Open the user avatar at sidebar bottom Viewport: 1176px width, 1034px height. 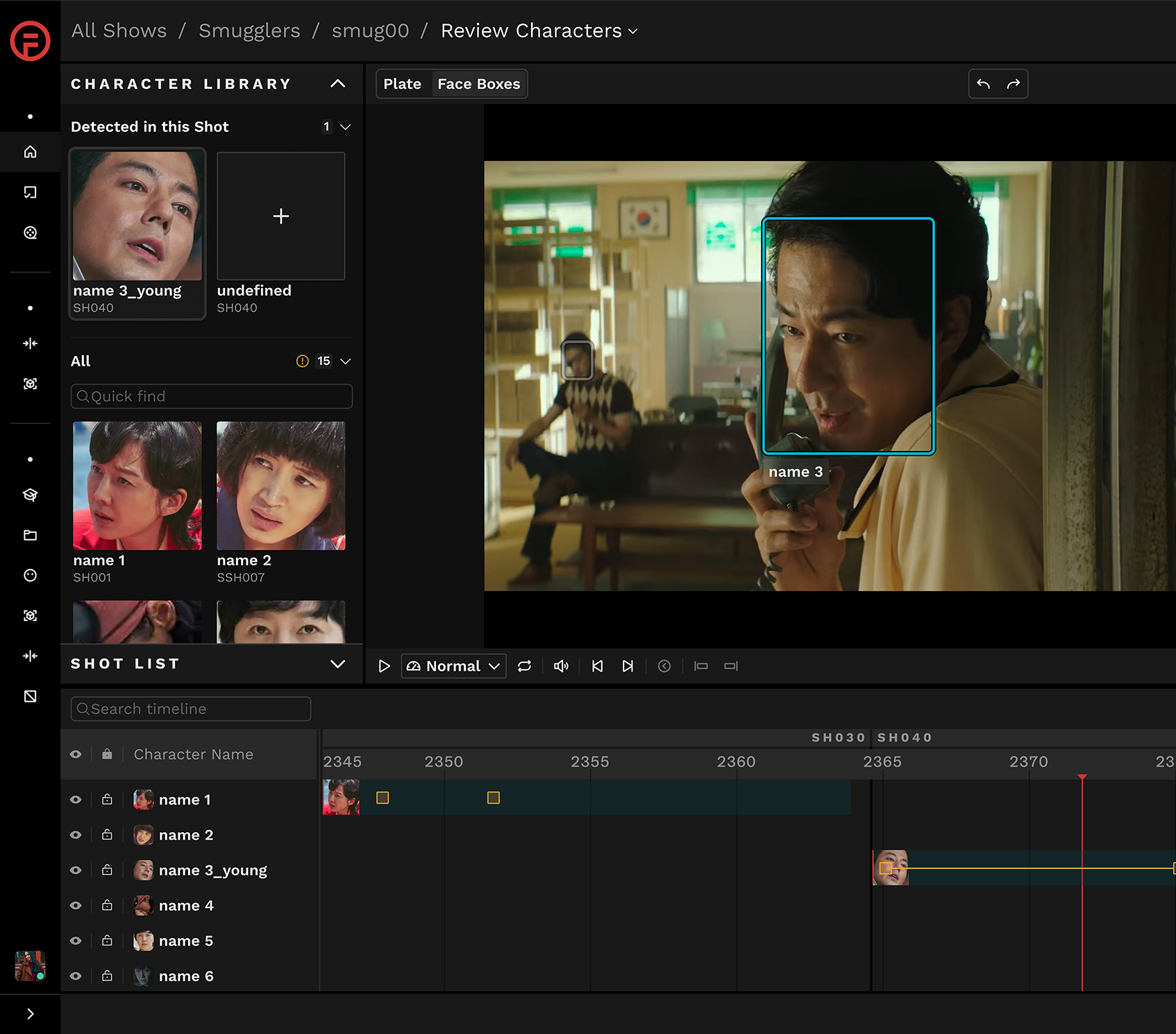coord(30,965)
